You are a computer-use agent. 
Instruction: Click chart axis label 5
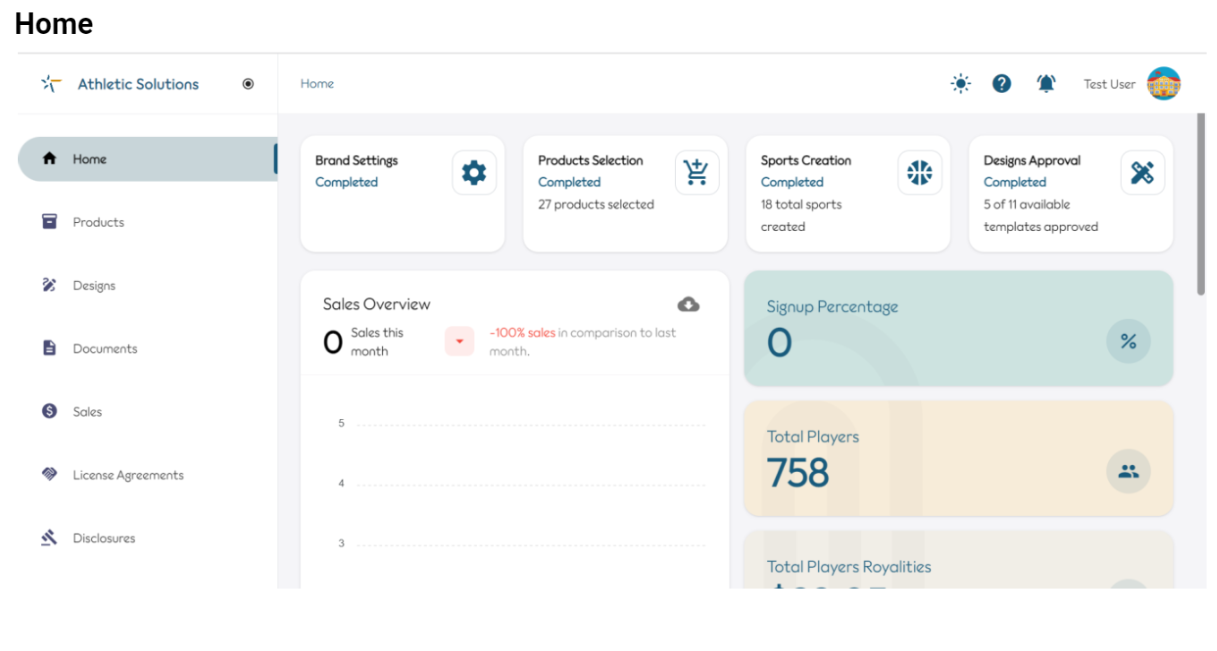[x=341, y=424]
